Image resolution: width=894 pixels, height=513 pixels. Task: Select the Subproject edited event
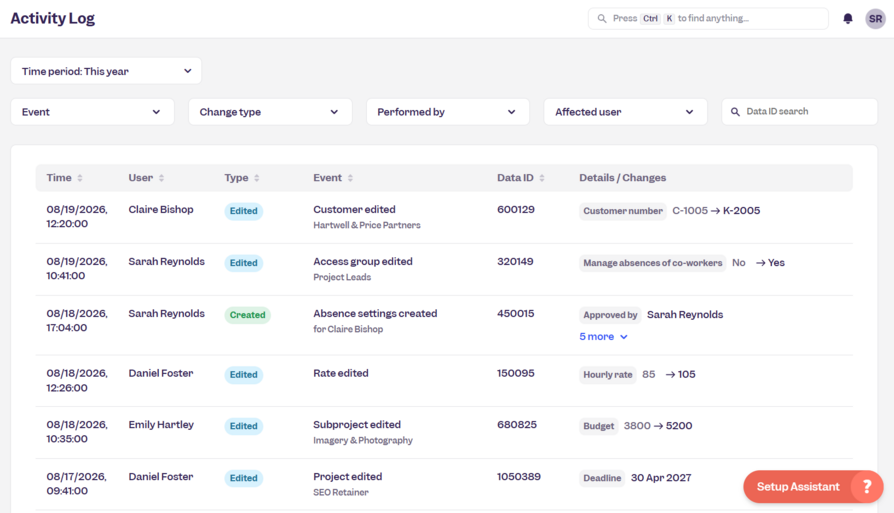pyautogui.click(x=357, y=425)
